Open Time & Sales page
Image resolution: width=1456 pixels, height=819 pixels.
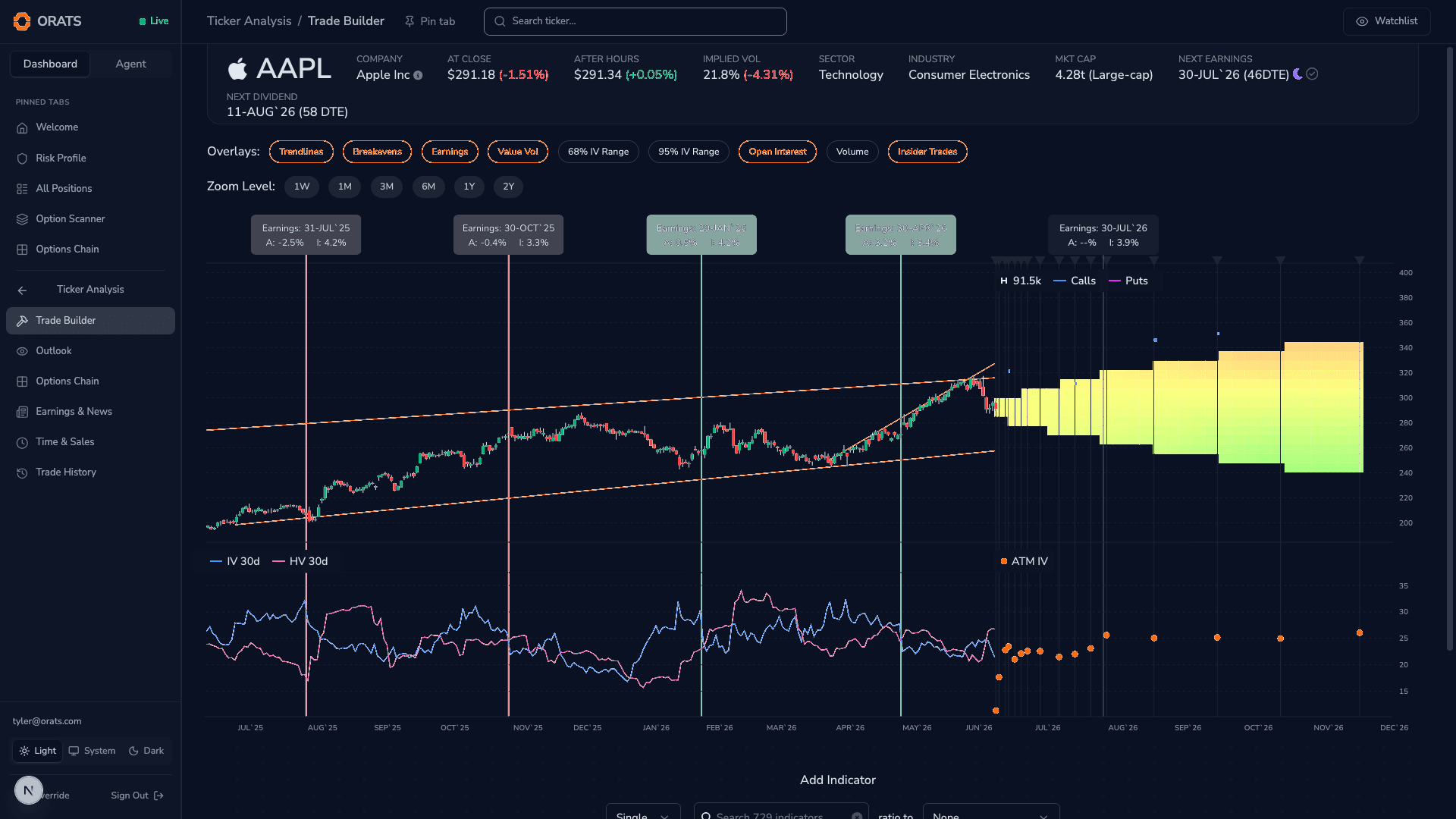point(90,442)
